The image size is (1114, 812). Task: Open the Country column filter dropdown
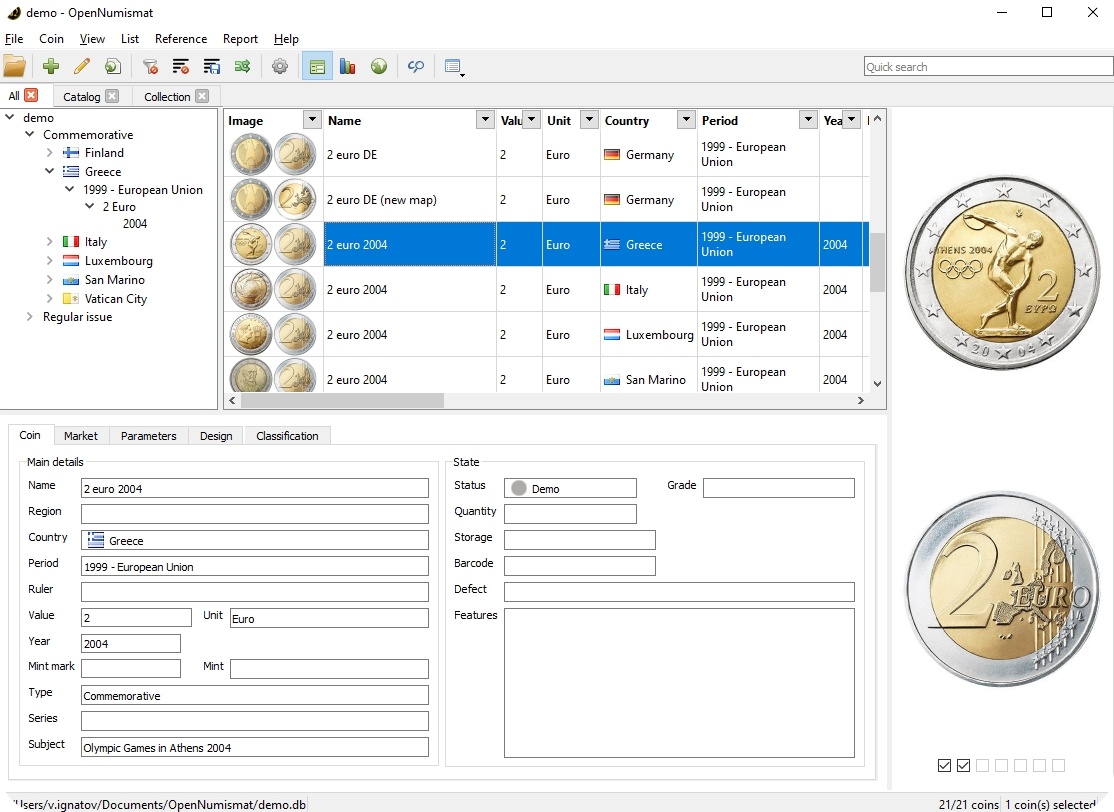point(686,119)
